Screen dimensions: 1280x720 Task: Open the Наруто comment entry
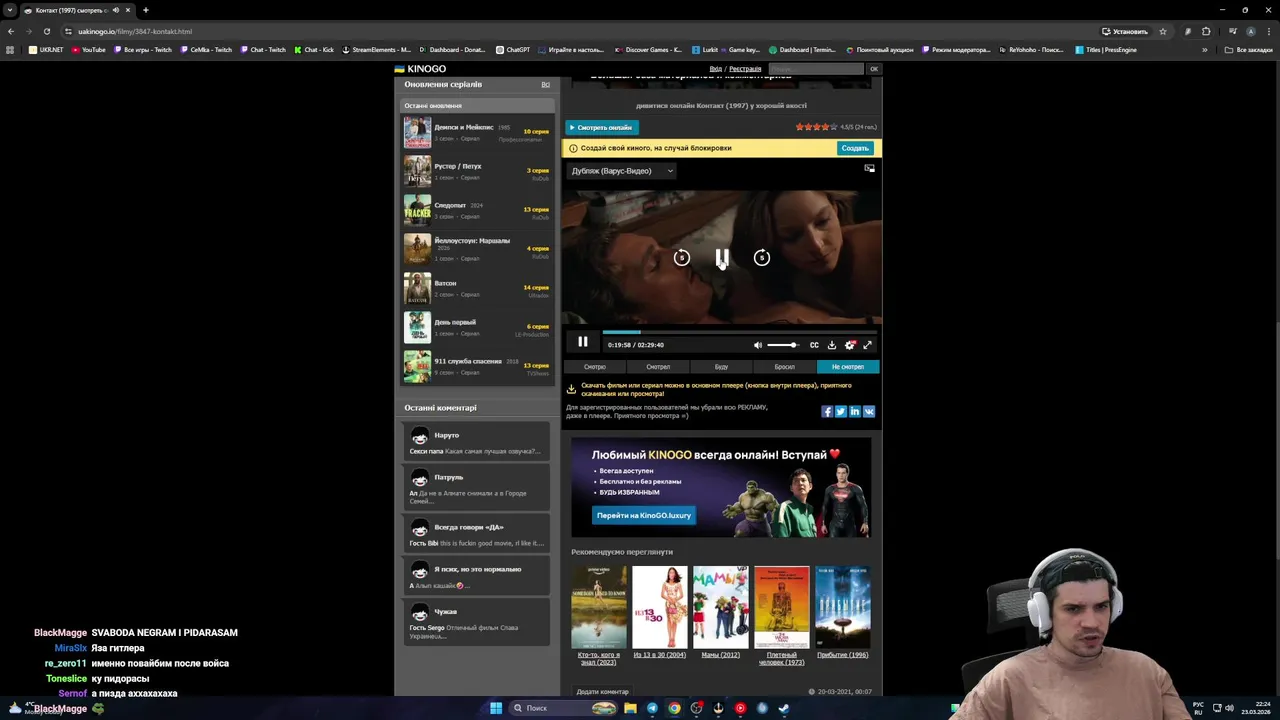pos(477,441)
